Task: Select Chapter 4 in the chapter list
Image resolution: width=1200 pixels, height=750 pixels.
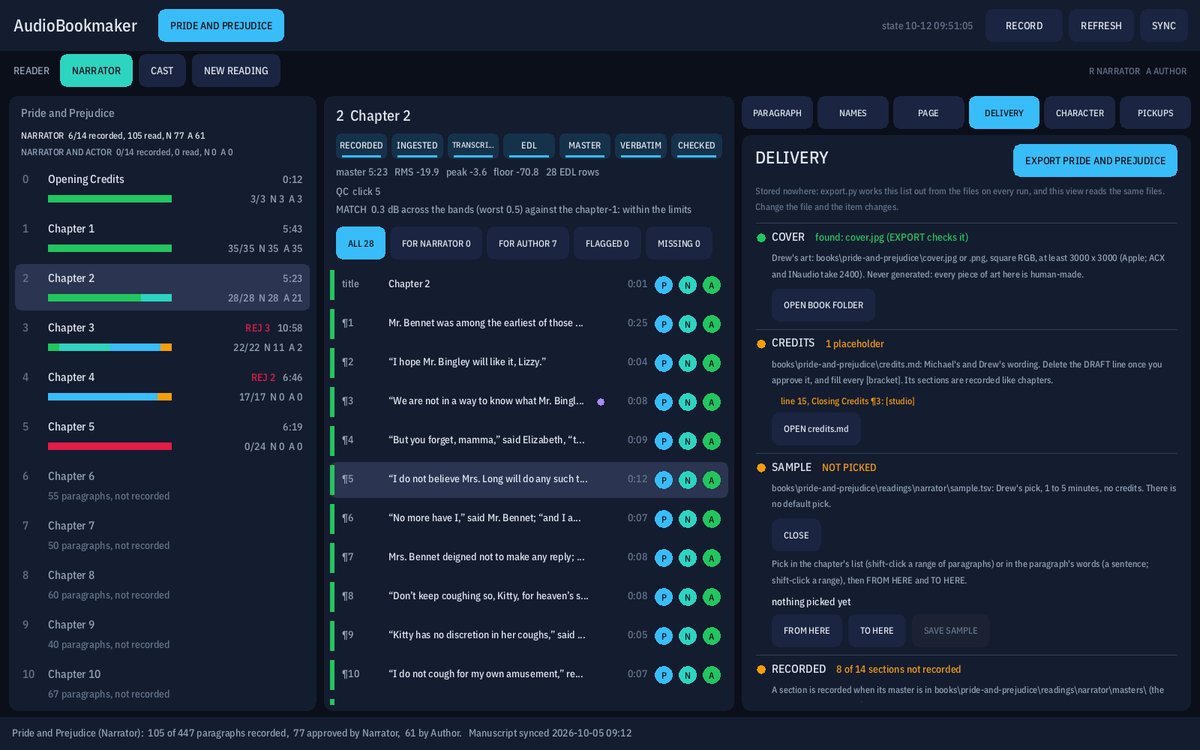Action: click(x=162, y=387)
